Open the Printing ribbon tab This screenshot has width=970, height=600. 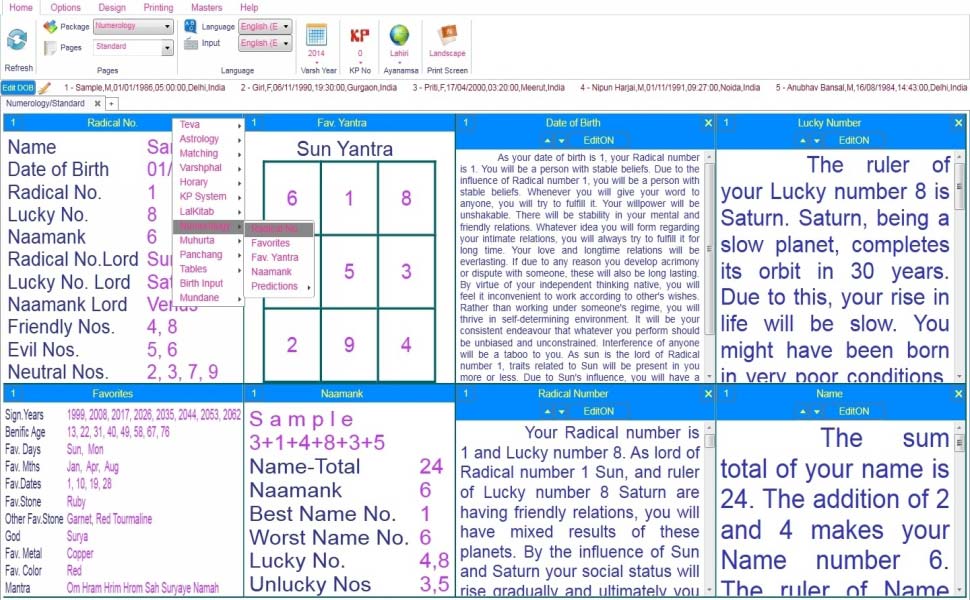[158, 7]
